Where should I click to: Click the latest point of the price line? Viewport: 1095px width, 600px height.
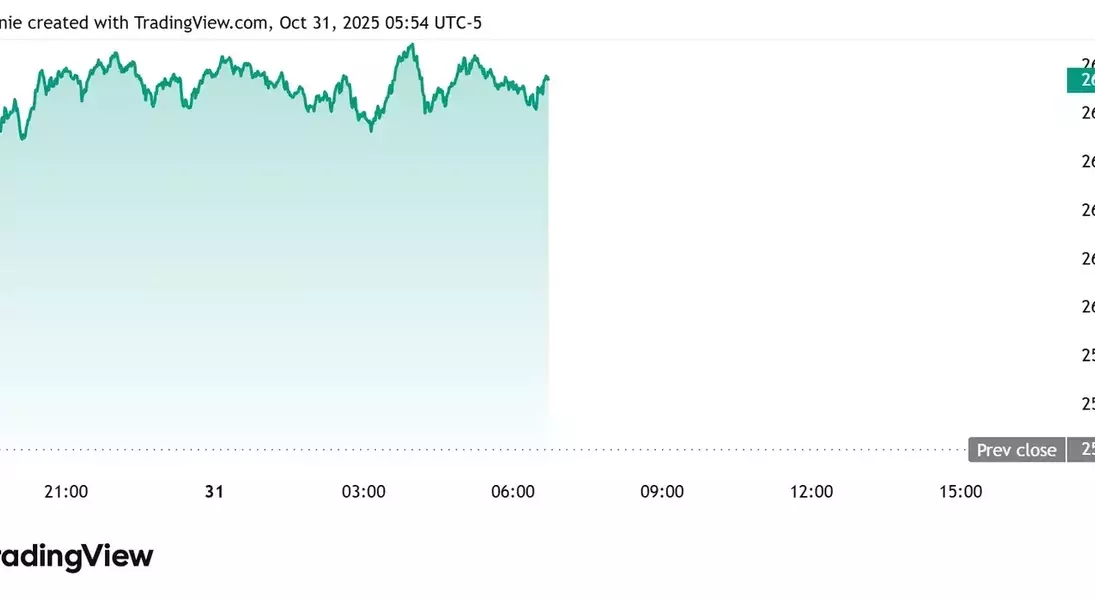(547, 77)
